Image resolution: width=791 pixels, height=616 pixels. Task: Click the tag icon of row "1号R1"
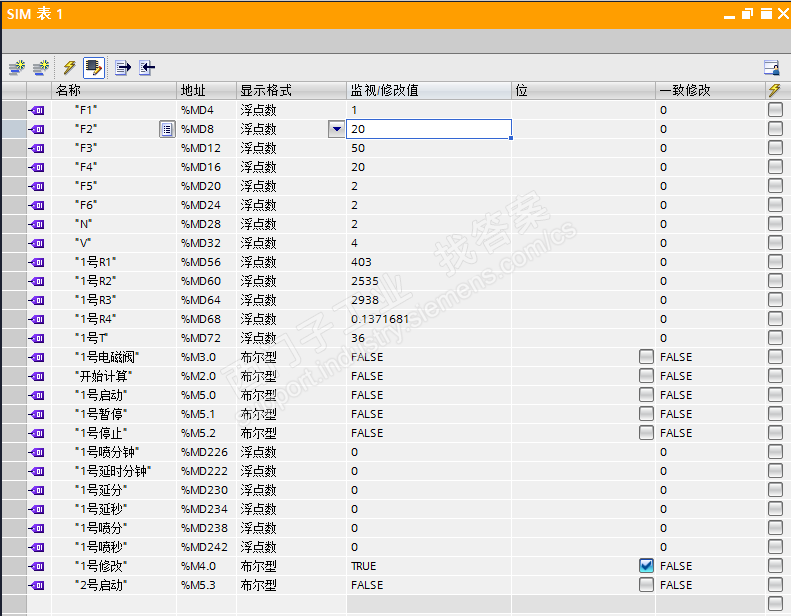37,262
